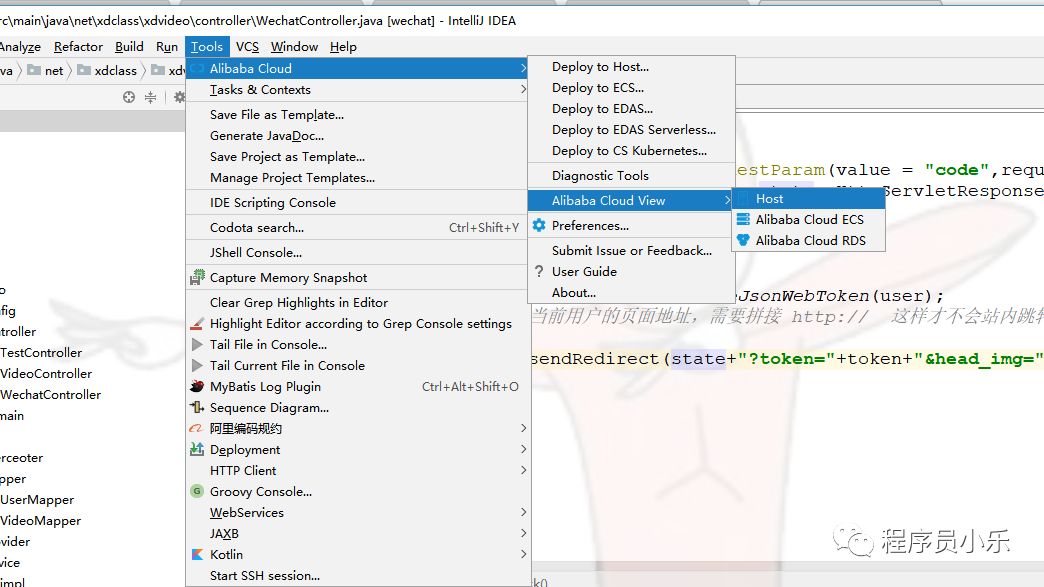Open WechatController in the project tree
Screen dimensions: 1044x587
50,395
